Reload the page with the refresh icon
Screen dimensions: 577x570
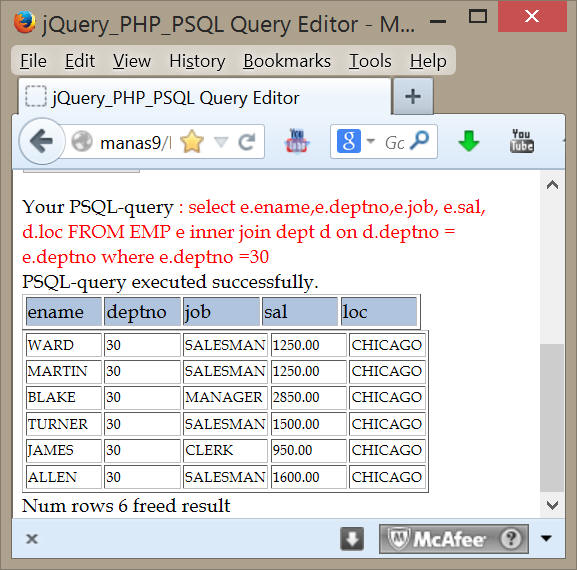click(247, 142)
